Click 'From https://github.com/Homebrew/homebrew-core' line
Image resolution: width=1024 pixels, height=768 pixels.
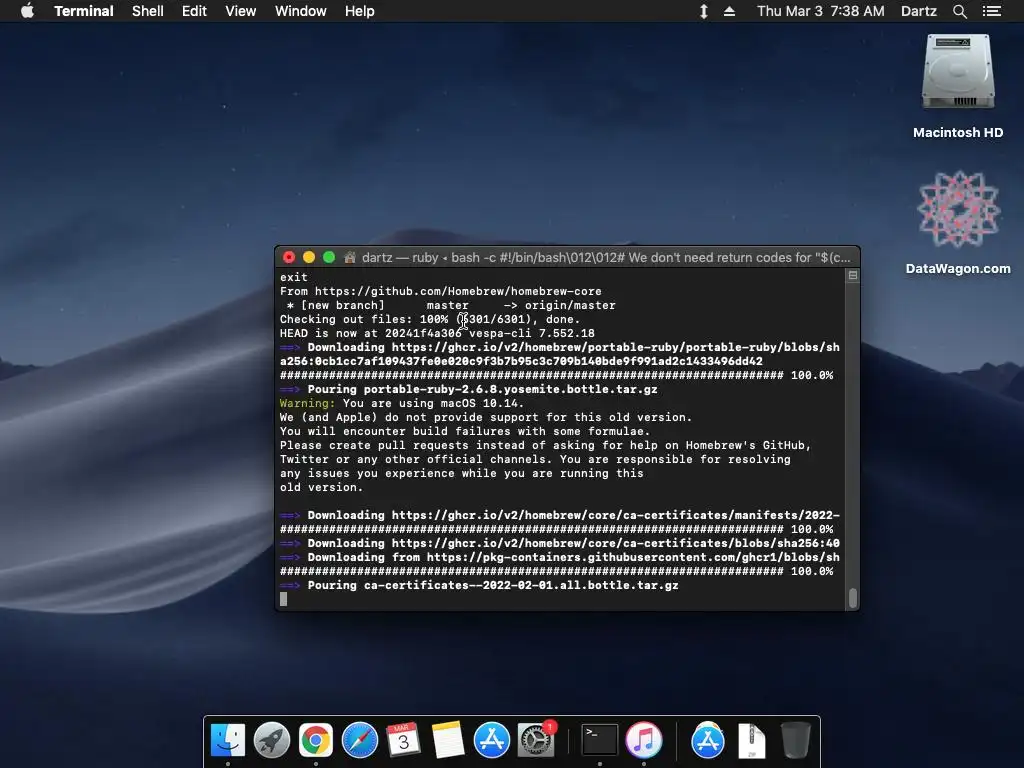click(441, 291)
